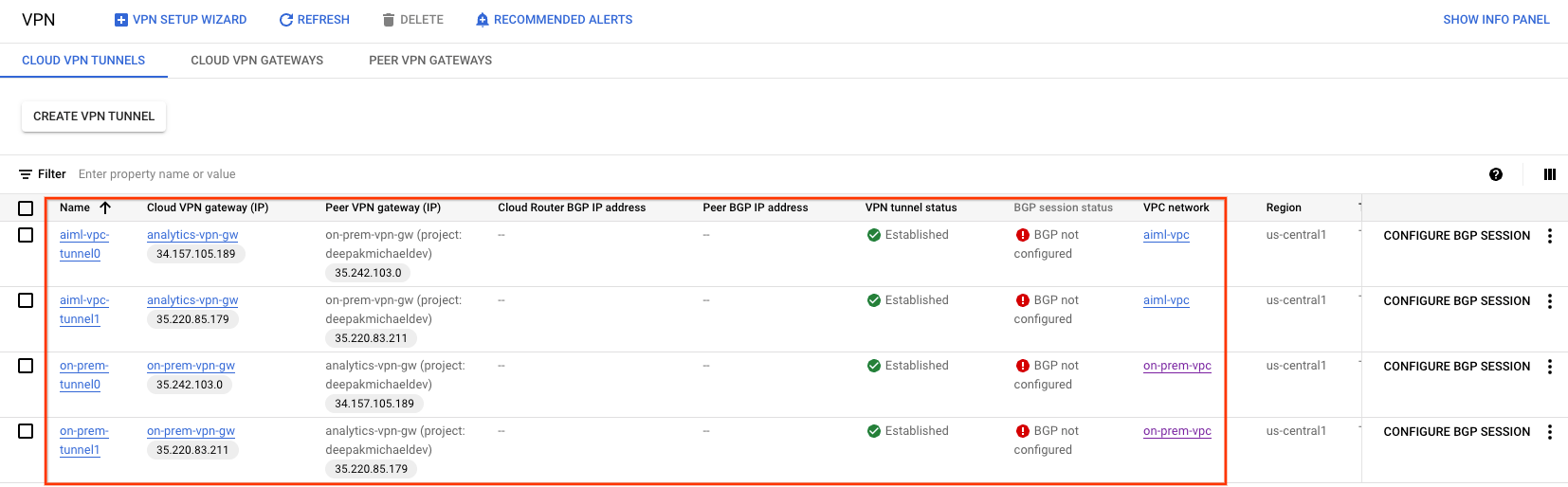The width and height of the screenshot is (1568, 487).
Task: Sort by Name column arrow
Action: click(105, 207)
